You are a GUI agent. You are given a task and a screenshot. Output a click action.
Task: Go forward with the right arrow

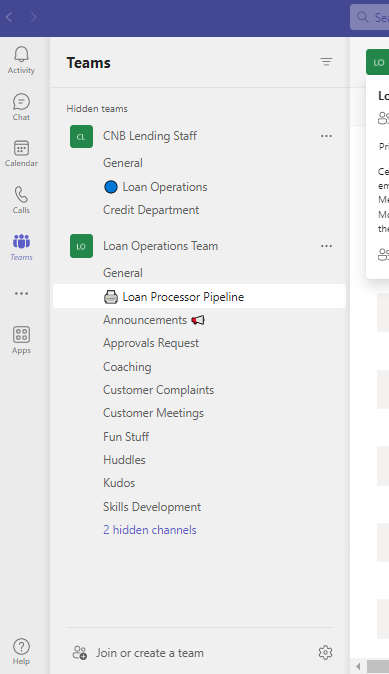33,17
